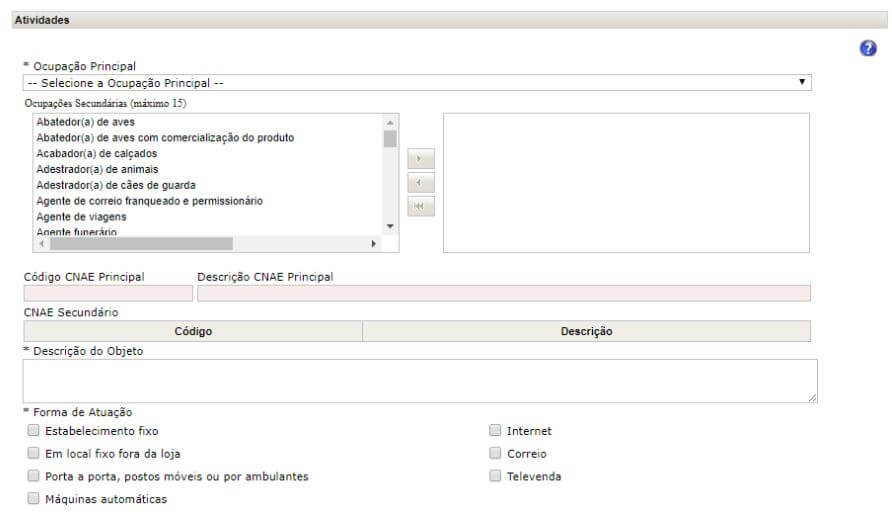
Task: Enable the Estabelecimento fixo checkbox
Action: [x=34, y=431]
